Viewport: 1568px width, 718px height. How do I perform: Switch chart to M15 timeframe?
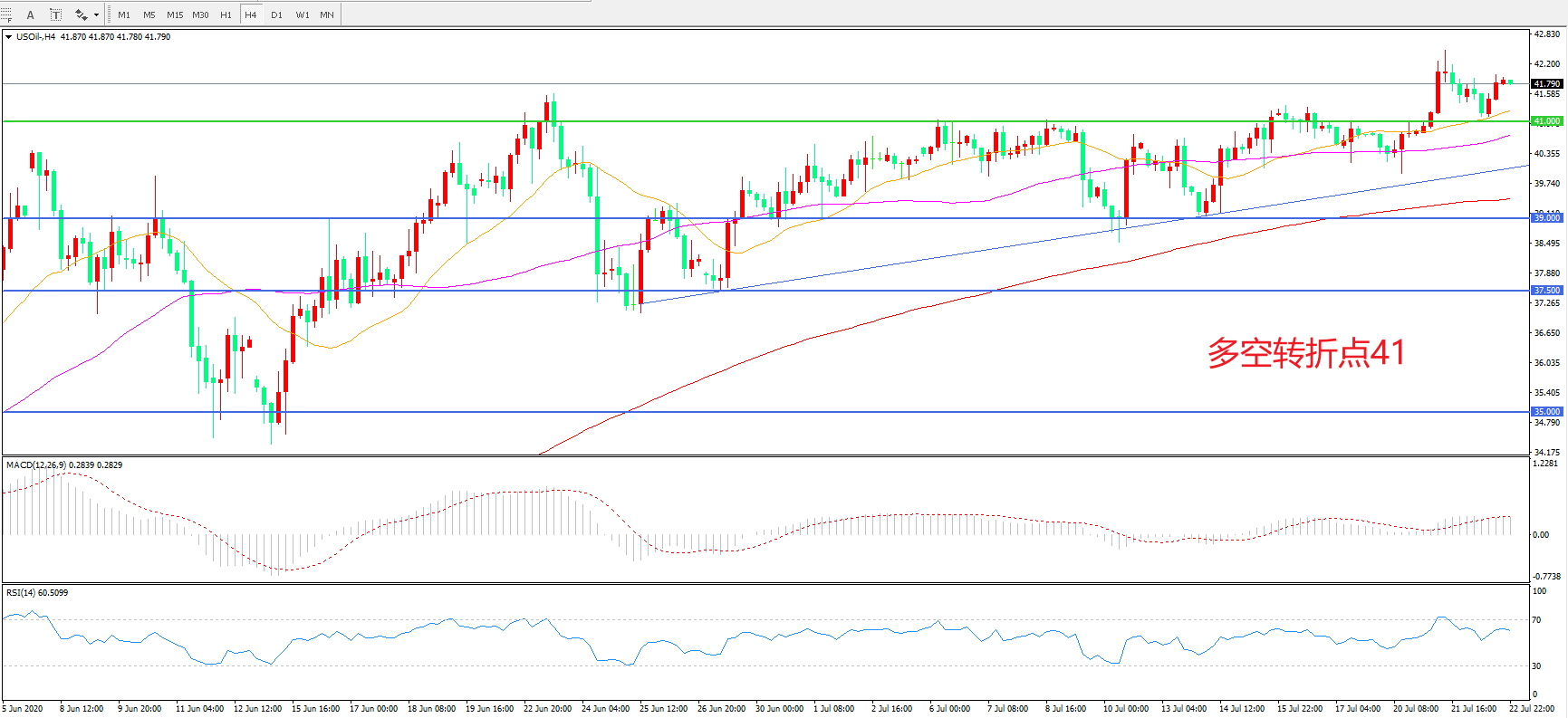175,14
